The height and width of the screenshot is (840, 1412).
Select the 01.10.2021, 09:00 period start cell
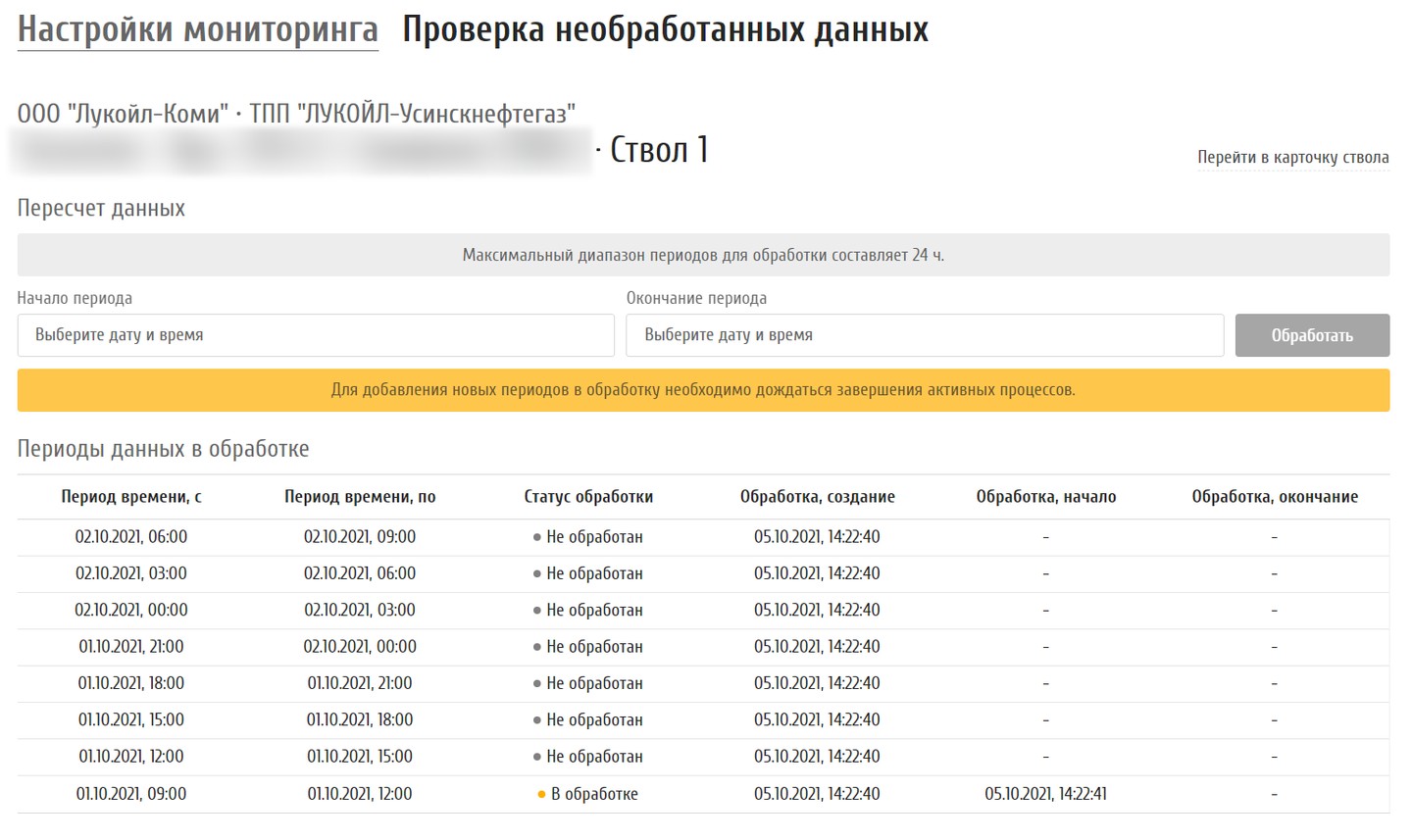[131, 794]
